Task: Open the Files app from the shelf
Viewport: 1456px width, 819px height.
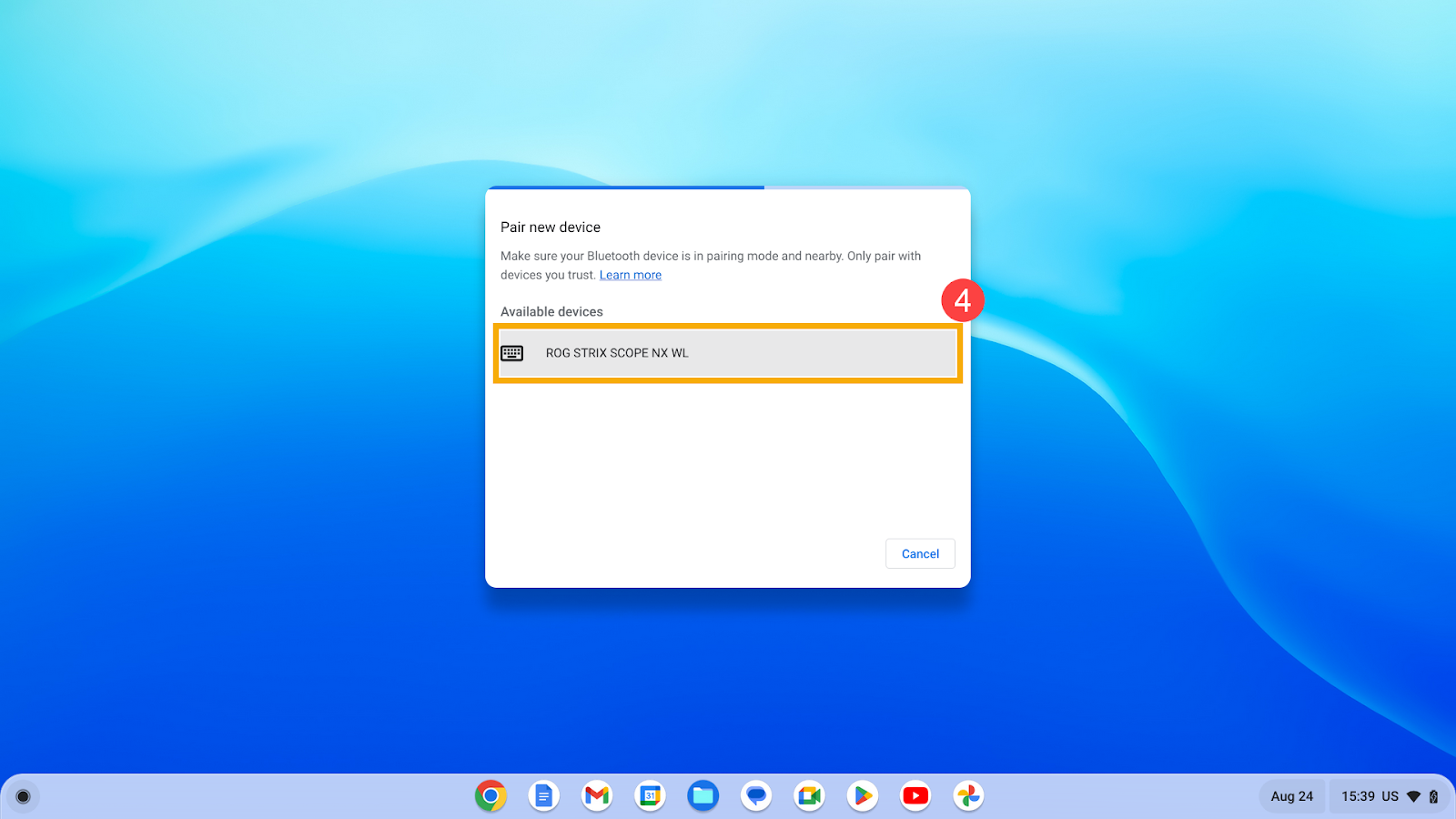Action: tap(703, 796)
